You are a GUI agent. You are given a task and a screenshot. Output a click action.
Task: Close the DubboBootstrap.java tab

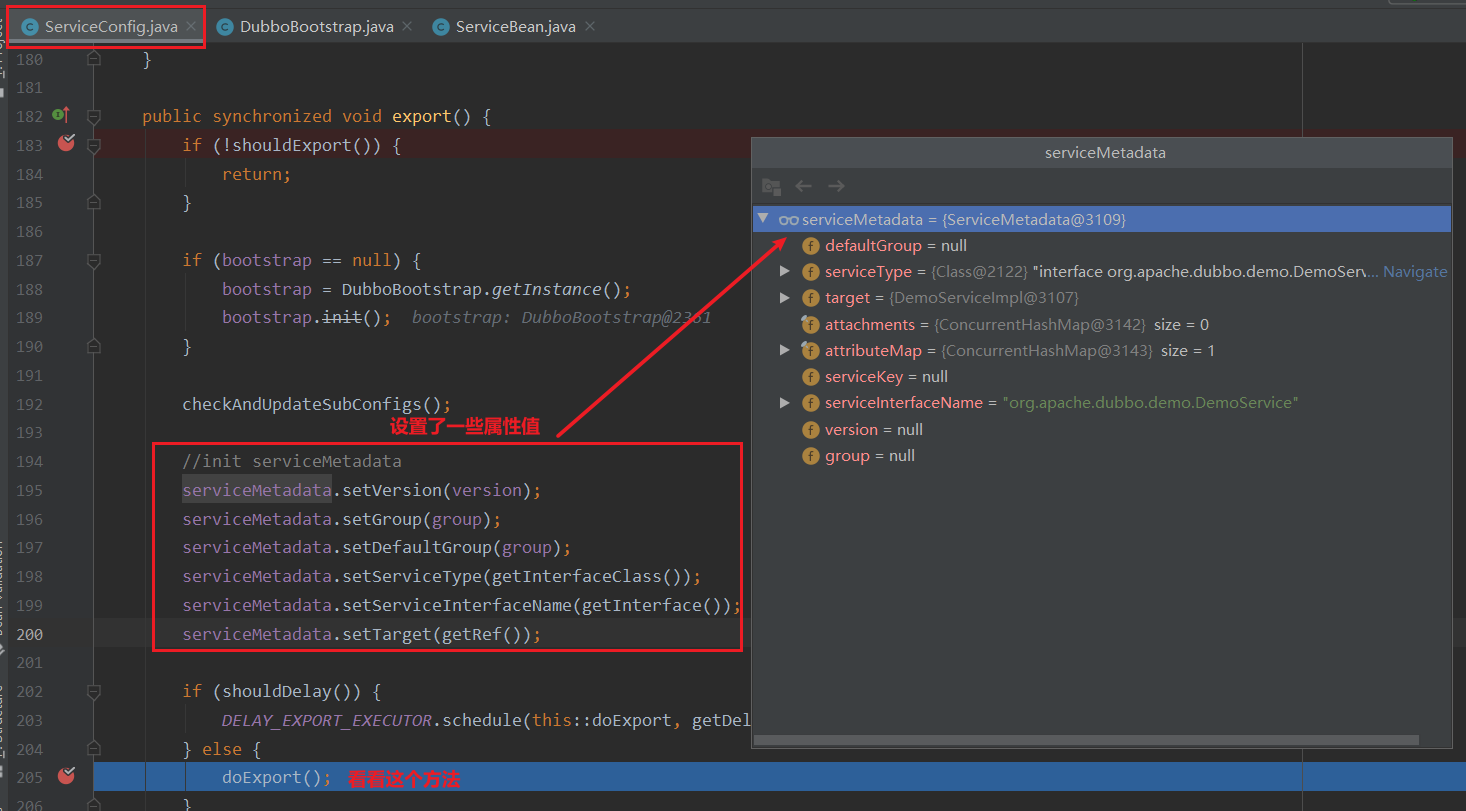(x=407, y=26)
